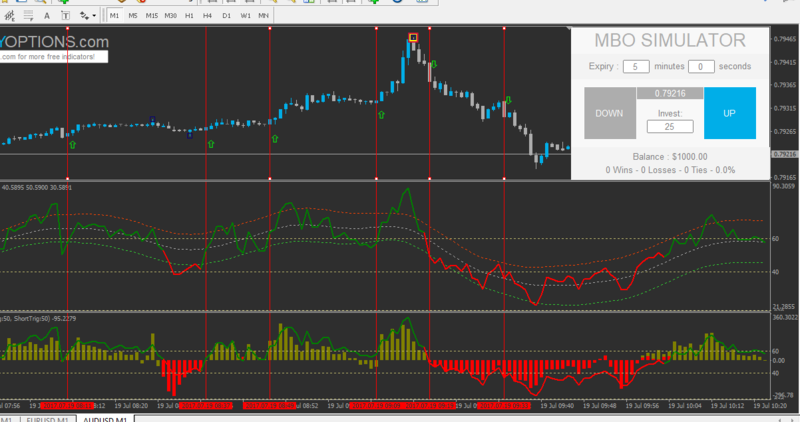Click the Invest amount field showing 25
This screenshot has width=800, height=422.
click(670, 127)
